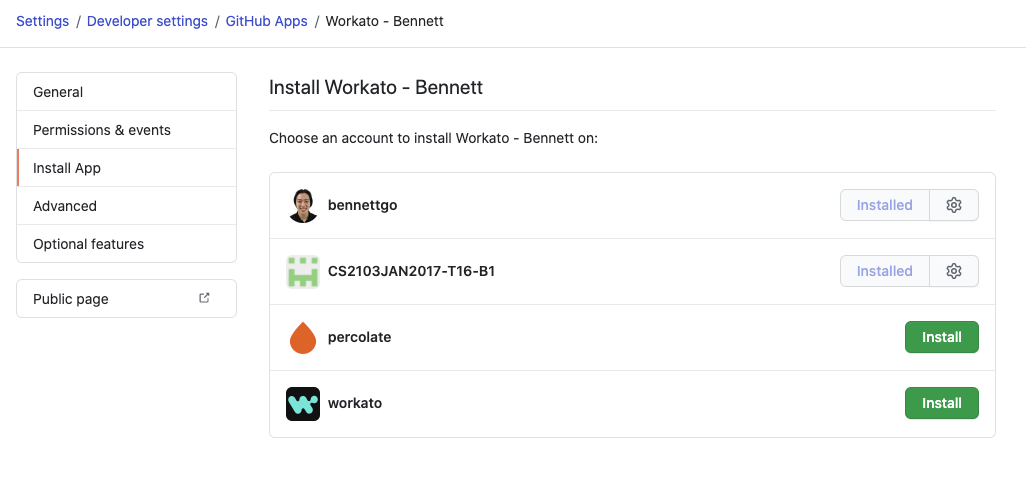This screenshot has height=493, width=1026.
Task: Open Optional features in sidebar
Action: point(89,244)
